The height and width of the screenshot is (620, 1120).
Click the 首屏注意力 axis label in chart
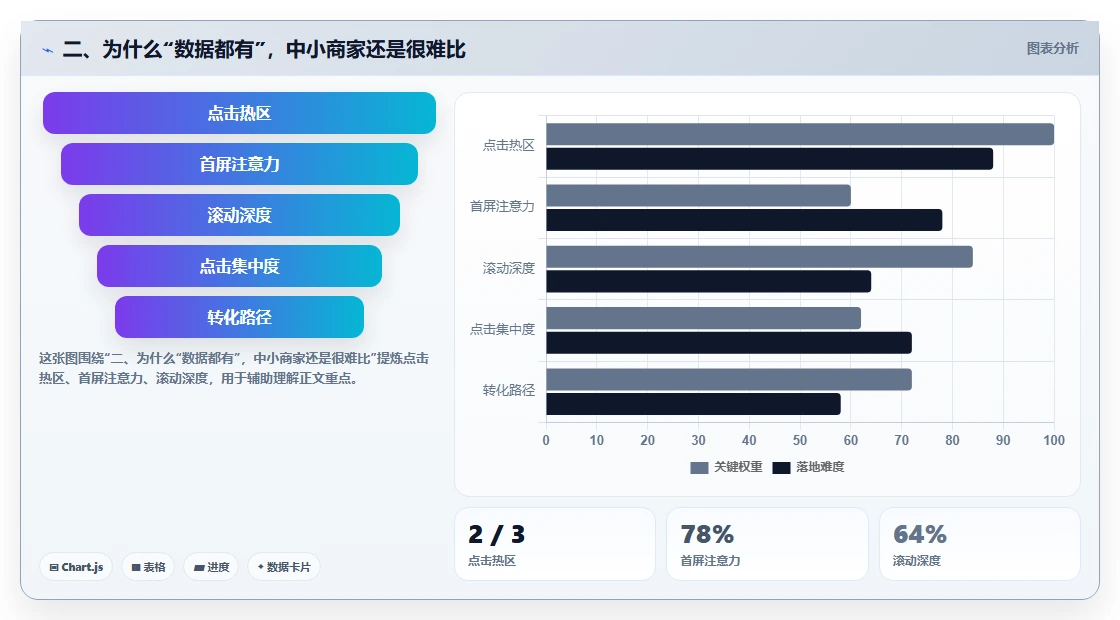pyautogui.click(x=502, y=206)
